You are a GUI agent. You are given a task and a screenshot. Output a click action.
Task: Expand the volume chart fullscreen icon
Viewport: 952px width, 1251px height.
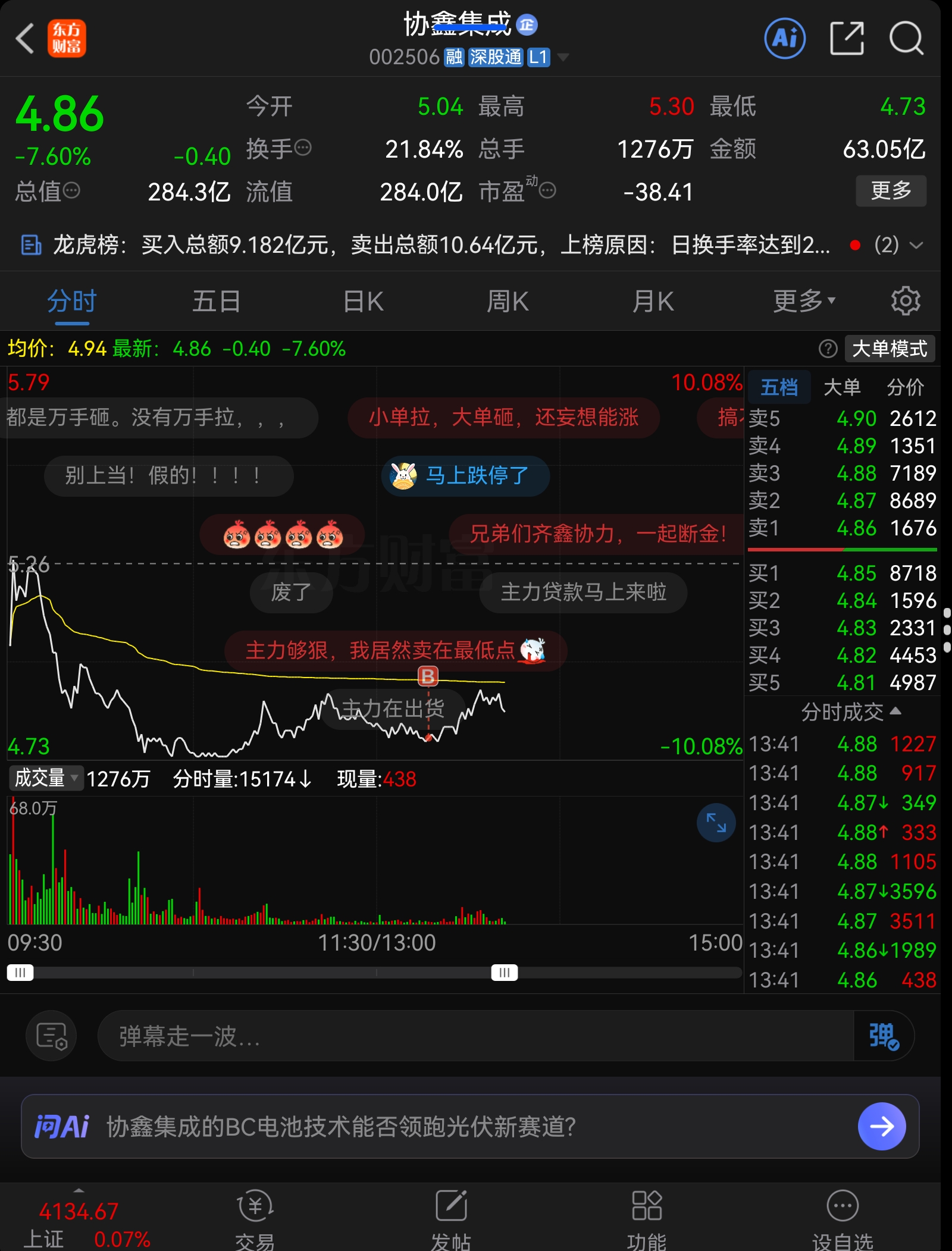click(716, 823)
